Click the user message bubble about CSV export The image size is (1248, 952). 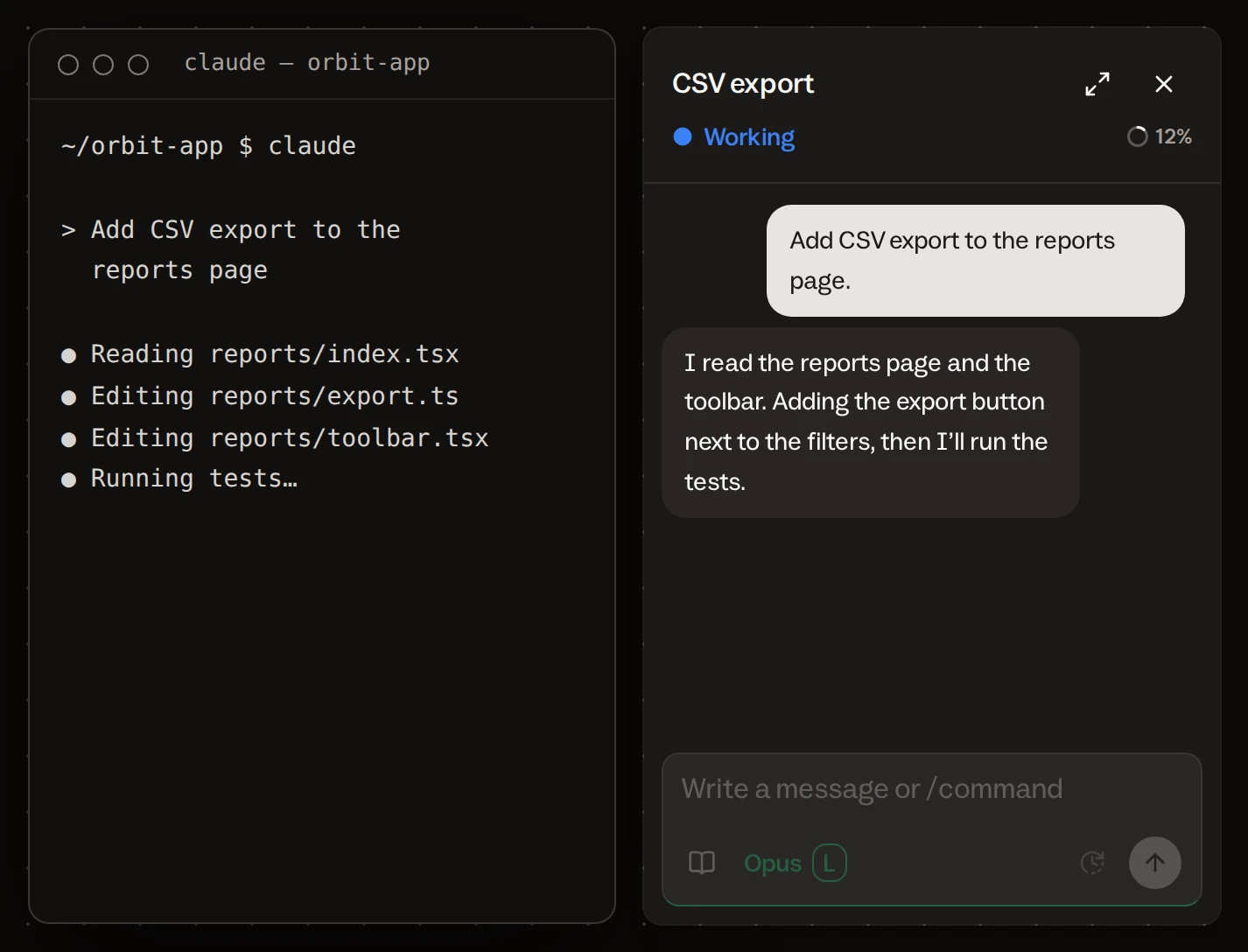(x=976, y=261)
